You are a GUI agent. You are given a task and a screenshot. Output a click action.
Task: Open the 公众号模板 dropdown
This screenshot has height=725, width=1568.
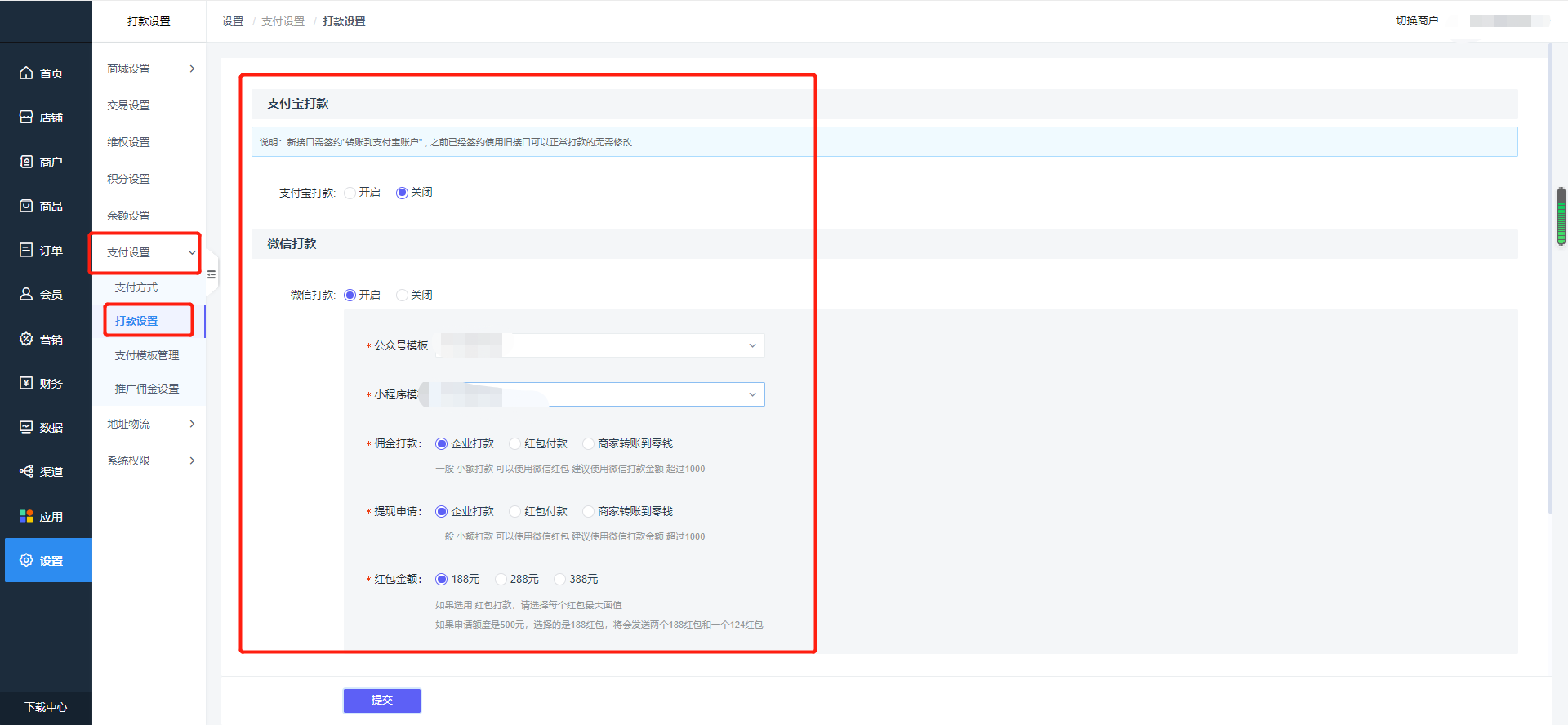coord(601,345)
